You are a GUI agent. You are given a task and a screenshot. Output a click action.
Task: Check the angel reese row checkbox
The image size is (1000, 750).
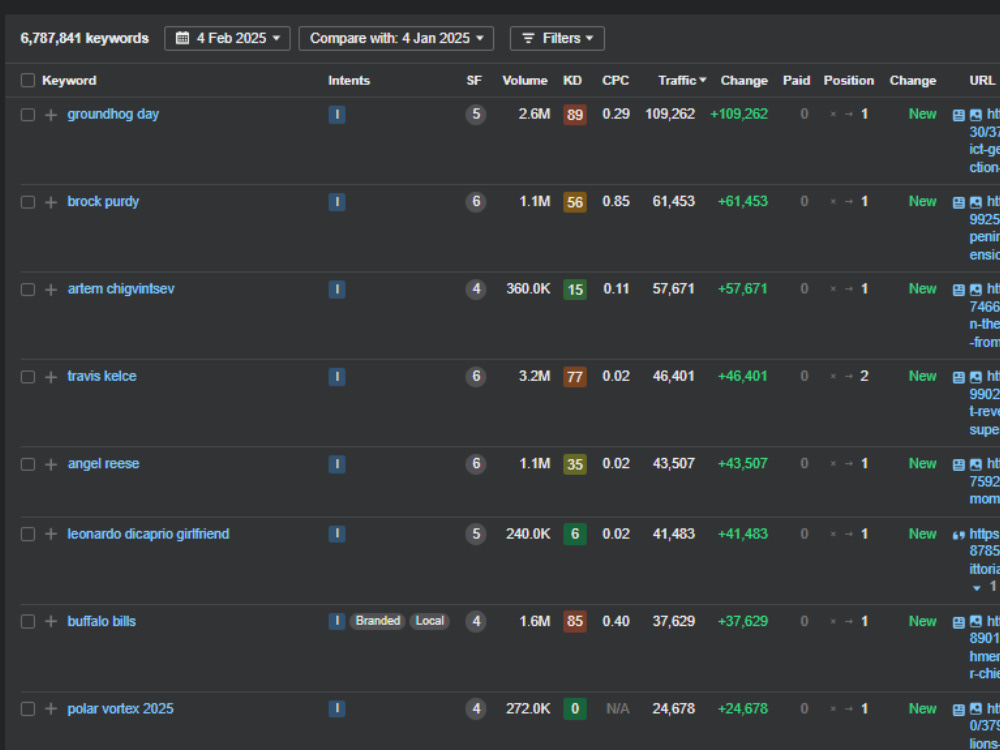click(27, 464)
